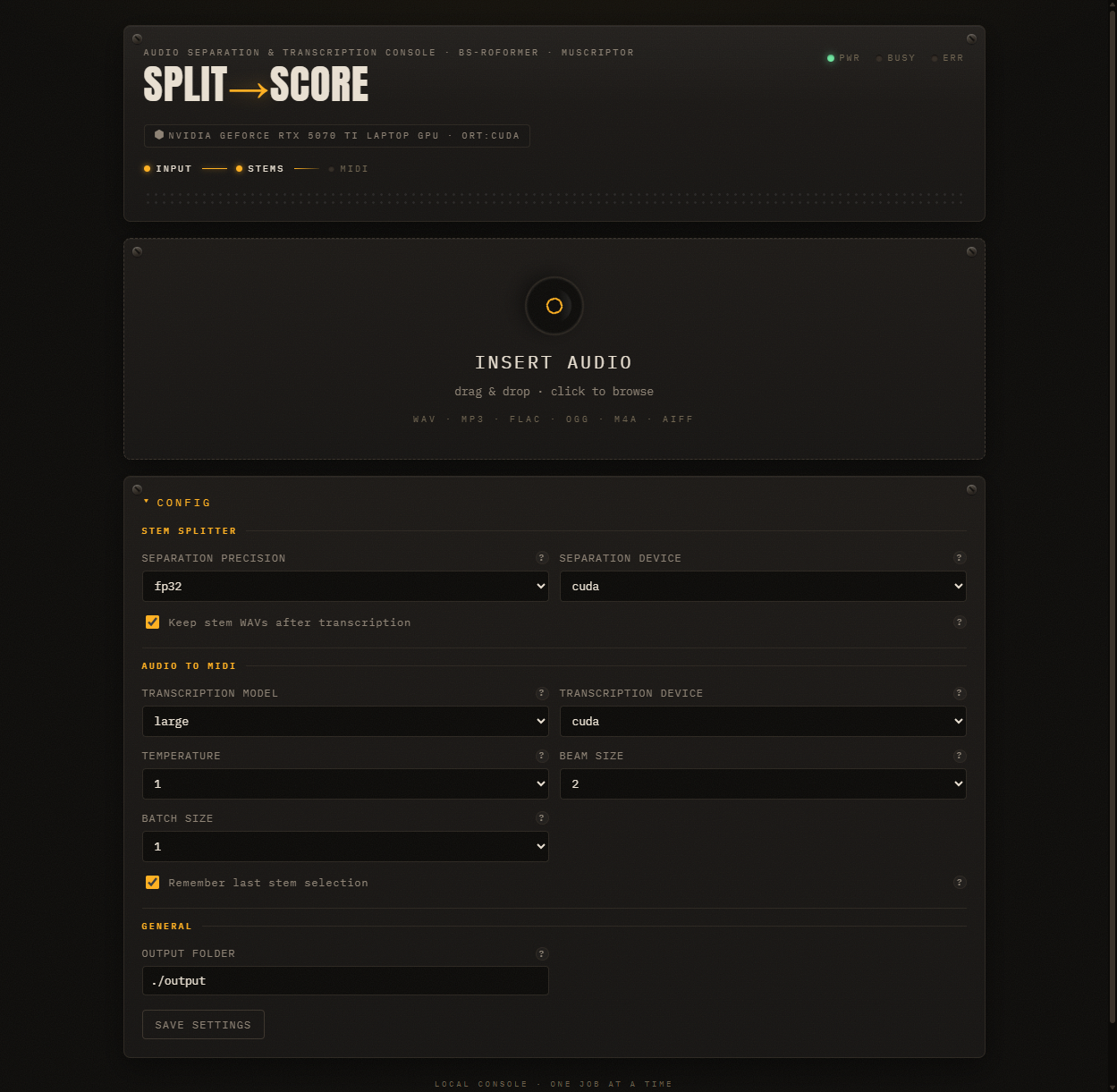Image resolution: width=1117 pixels, height=1092 pixels.
Task: Open the Separation Precision fp32 dropdown
Action: point(345,587)
